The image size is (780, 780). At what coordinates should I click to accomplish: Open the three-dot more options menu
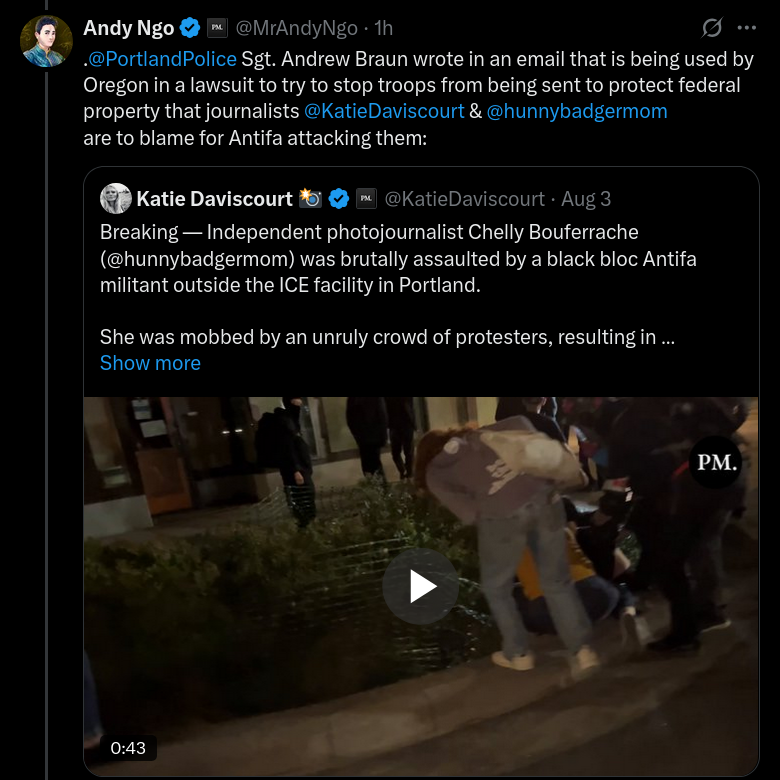click(x=746, y=27)
